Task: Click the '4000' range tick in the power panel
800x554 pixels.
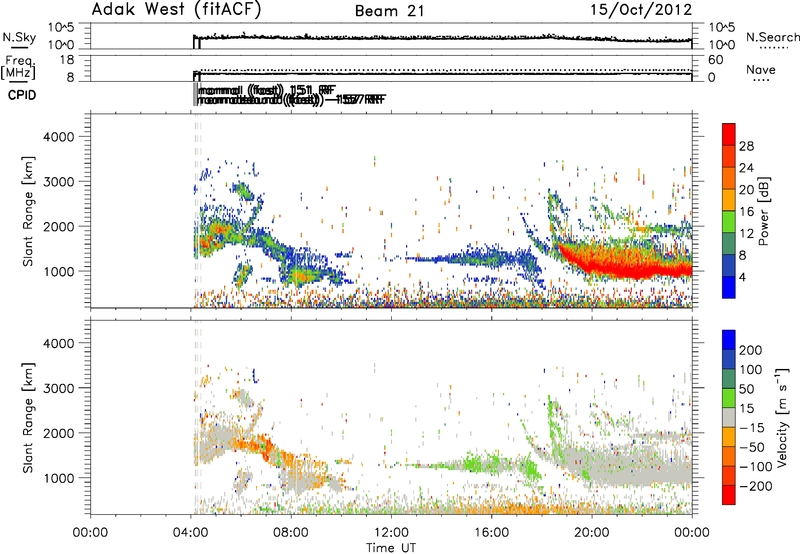Action: (58, 137)
